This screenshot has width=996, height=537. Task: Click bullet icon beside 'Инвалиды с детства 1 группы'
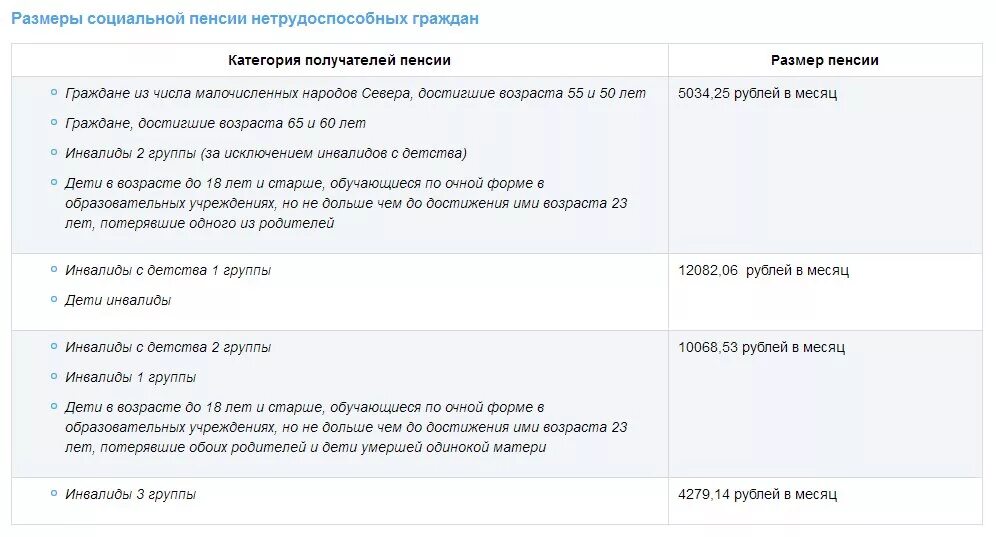tap(54, 269)
